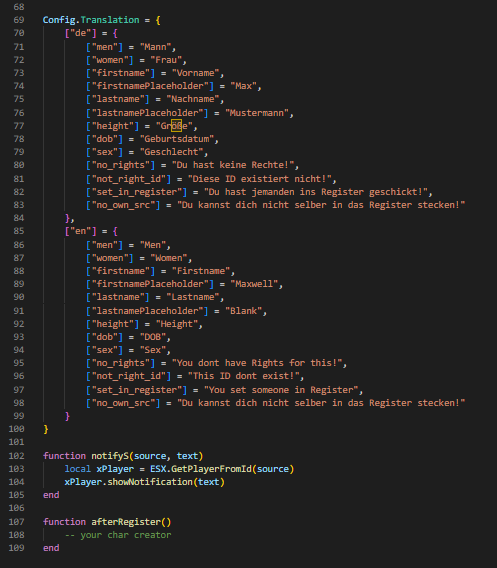This screenshot has height=568, width=497.
Task: Click the "Firstname" string value
Action: click(201, 271)
